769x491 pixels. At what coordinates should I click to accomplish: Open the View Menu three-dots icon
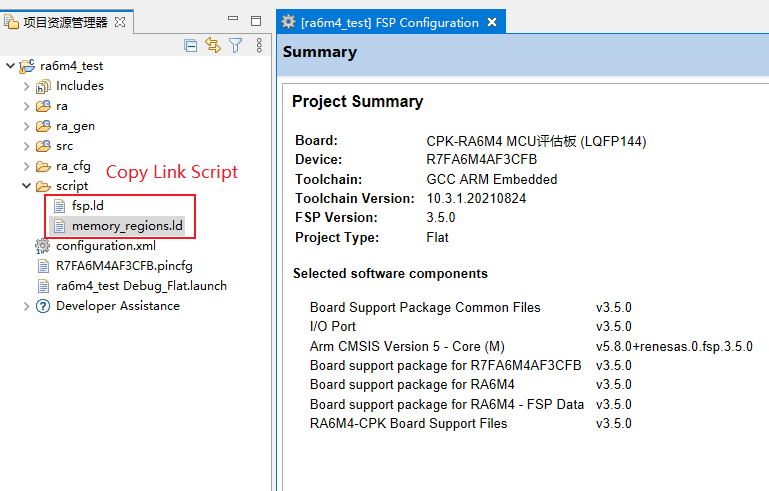259,45
